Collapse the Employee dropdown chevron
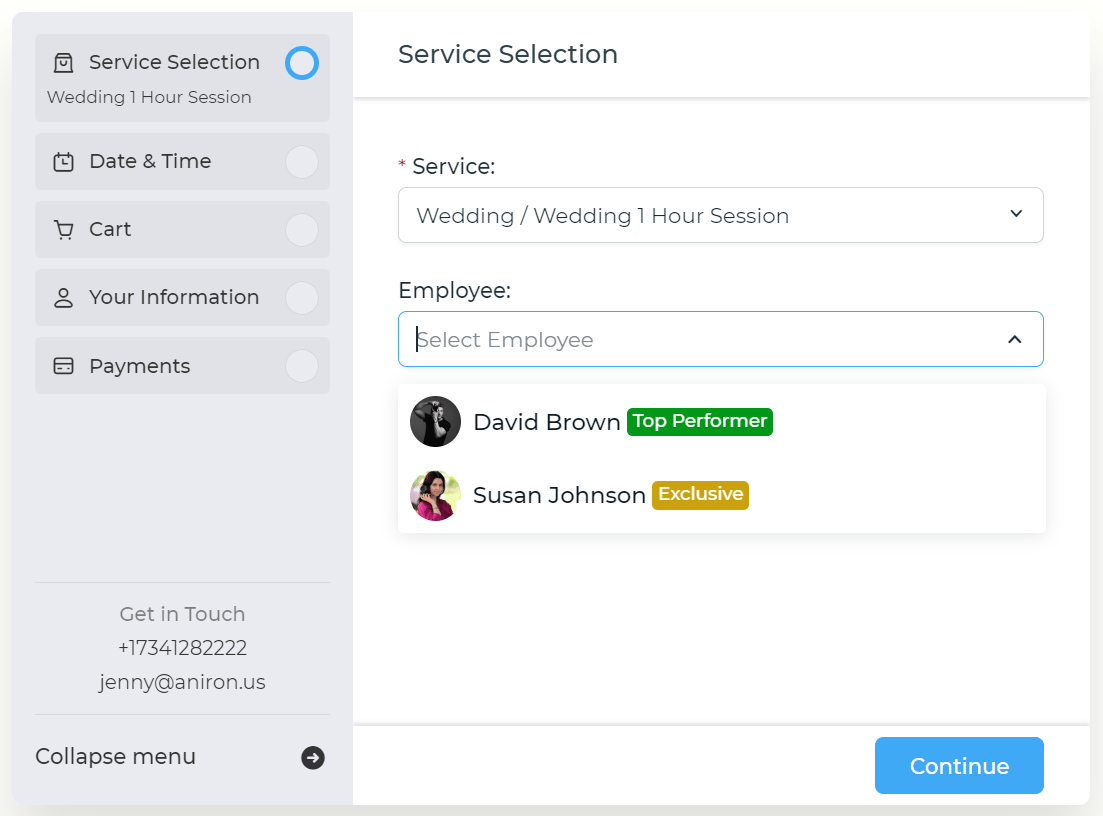Screen dimensions: 1103x816 click(x=1014, y=339)
